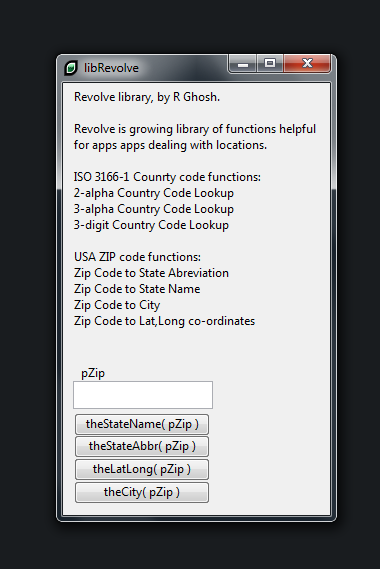Click "Zip Code to Lat,Long co-ordinates" line
The image size is (380, 569).
click(x=164, y=321)
